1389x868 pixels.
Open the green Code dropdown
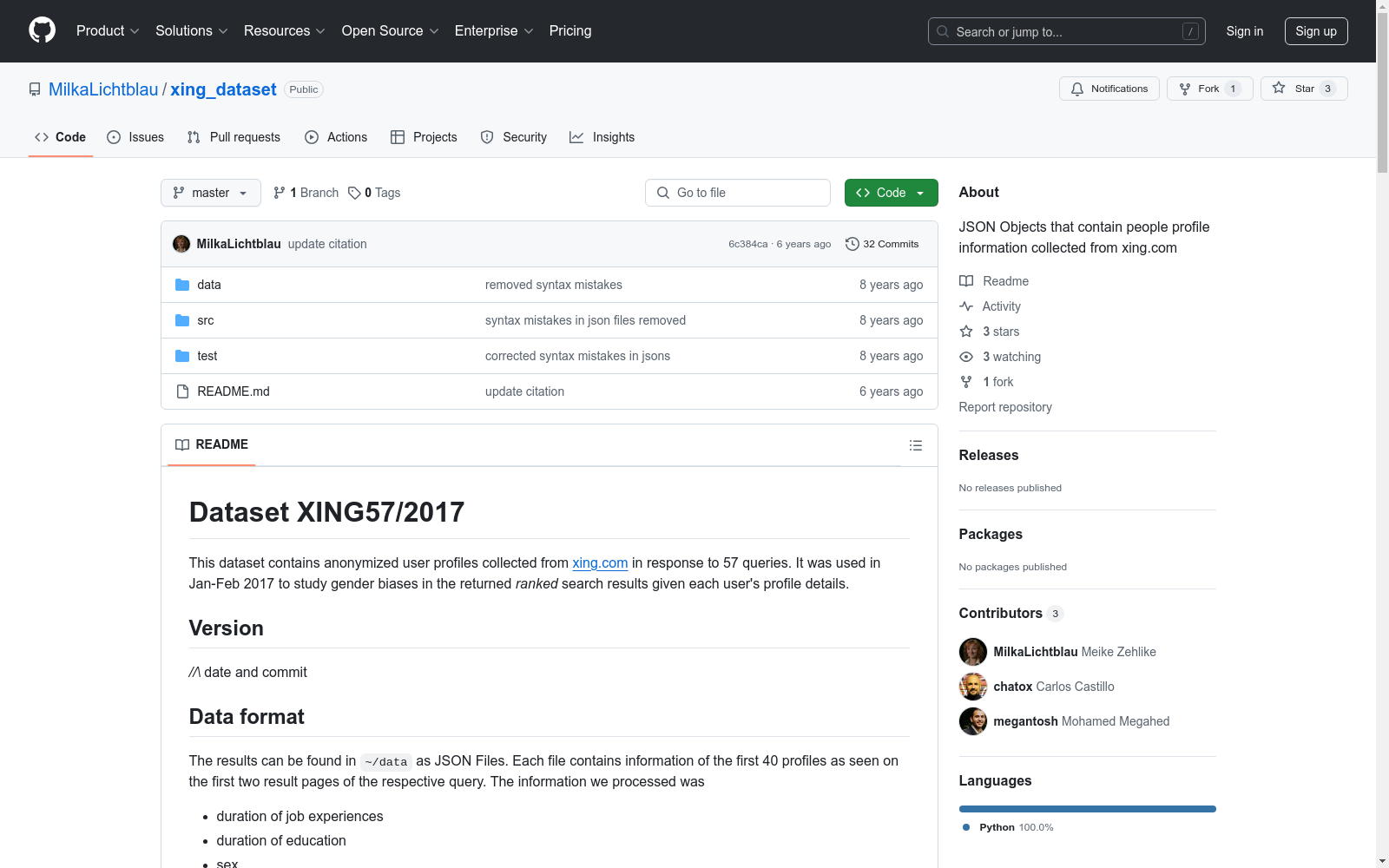(891, 193)
